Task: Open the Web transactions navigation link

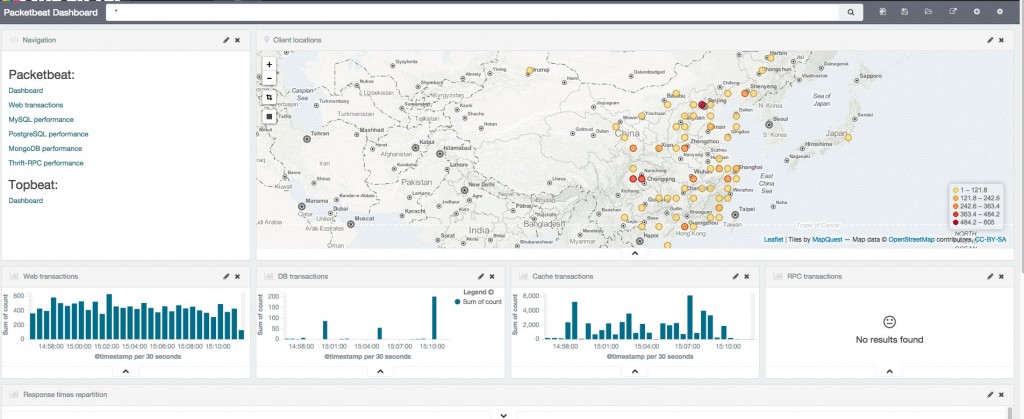Action: (36, 105)
